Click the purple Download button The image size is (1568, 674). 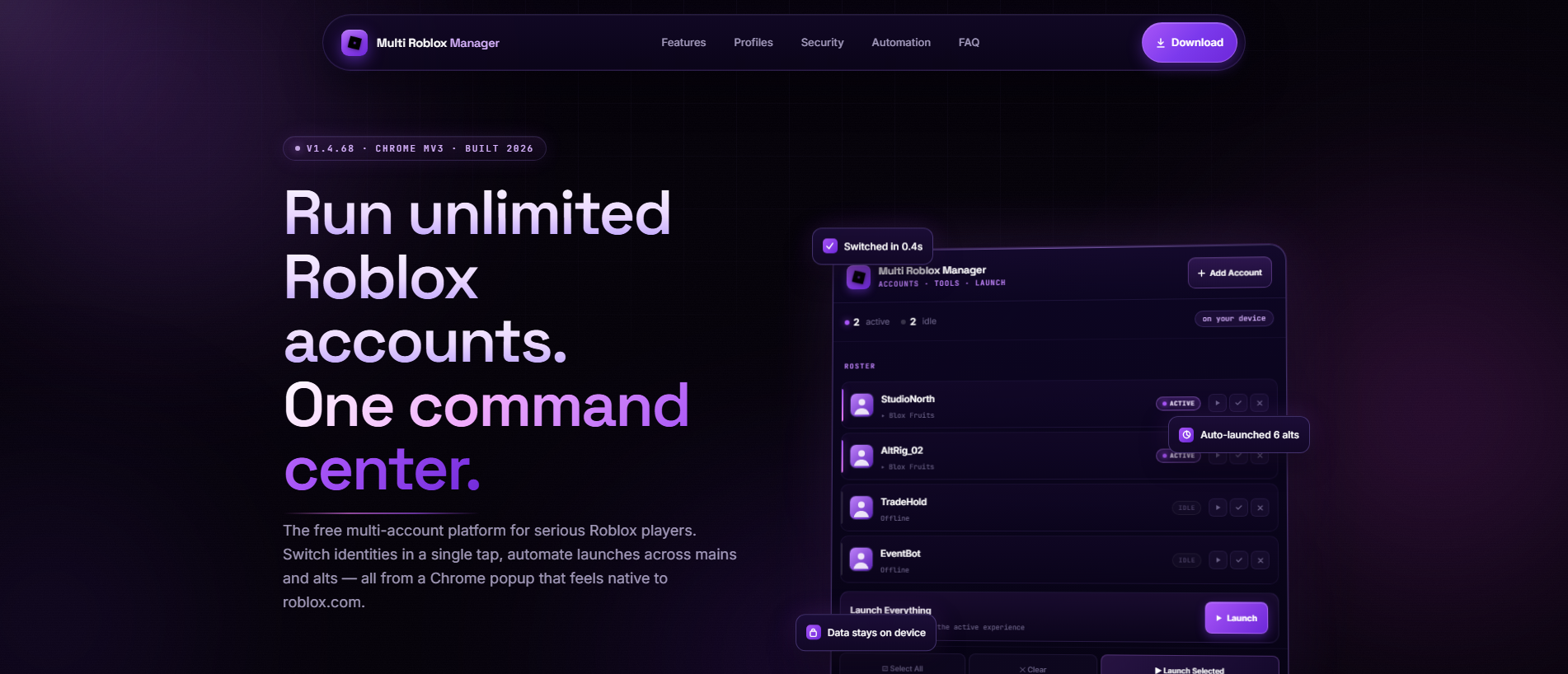1189,43
